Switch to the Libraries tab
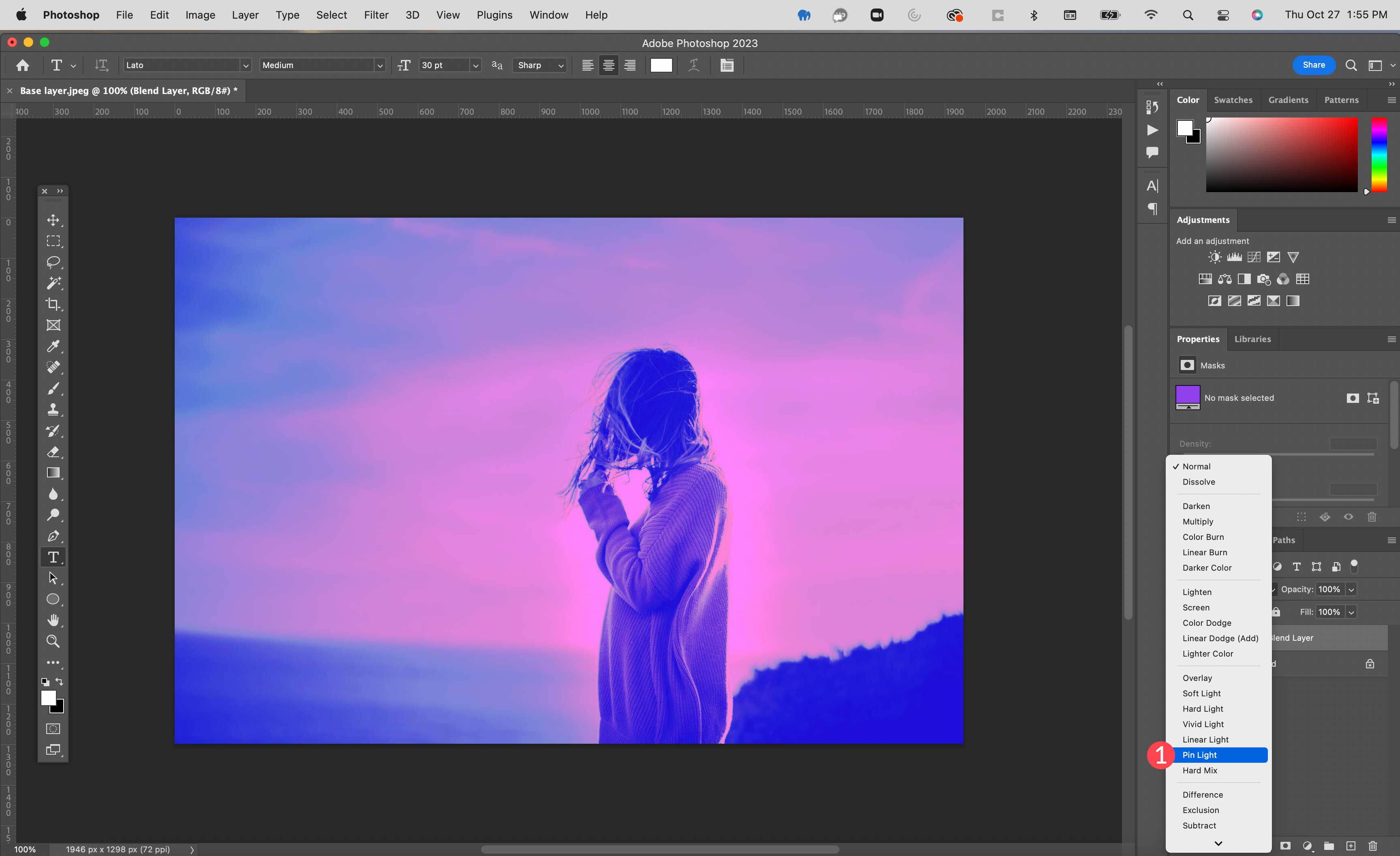 click(x=1252, y=338)
